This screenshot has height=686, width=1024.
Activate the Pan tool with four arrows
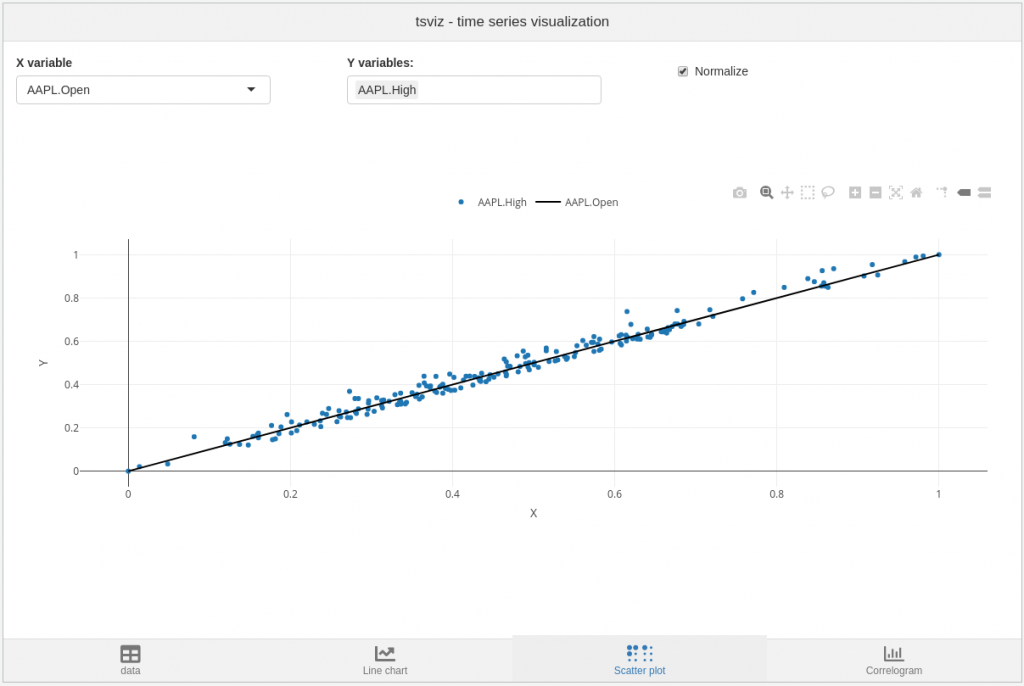click(x=787, y=193)
